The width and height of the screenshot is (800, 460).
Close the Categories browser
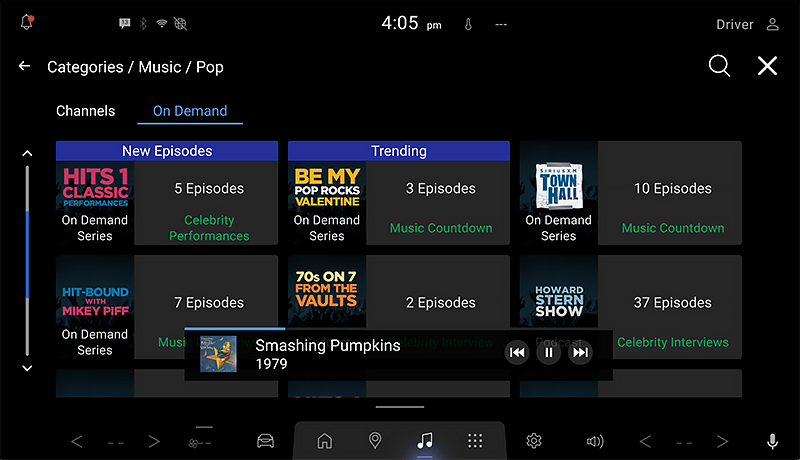tap(767, 66)
